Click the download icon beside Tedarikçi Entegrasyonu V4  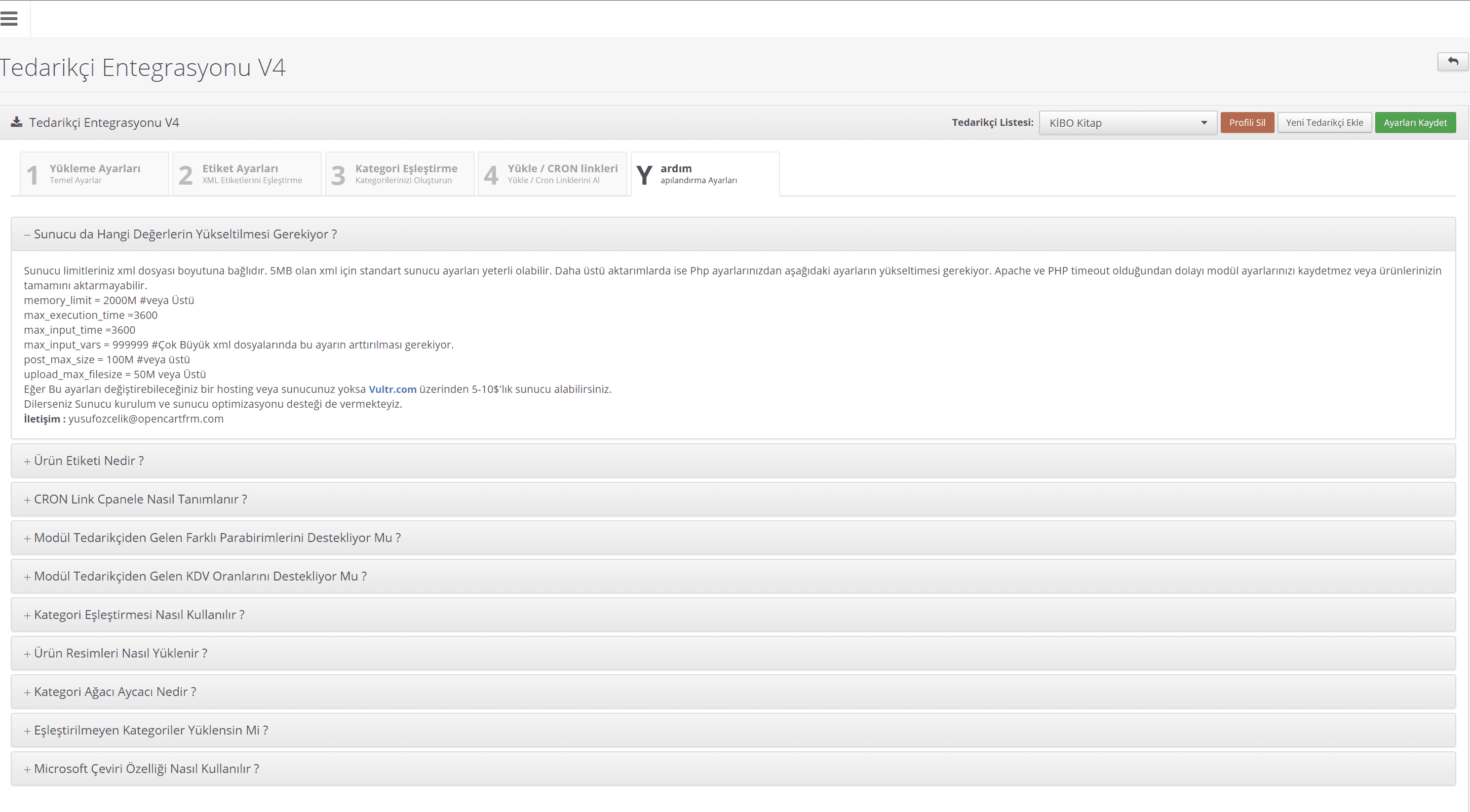click(17, 122)
